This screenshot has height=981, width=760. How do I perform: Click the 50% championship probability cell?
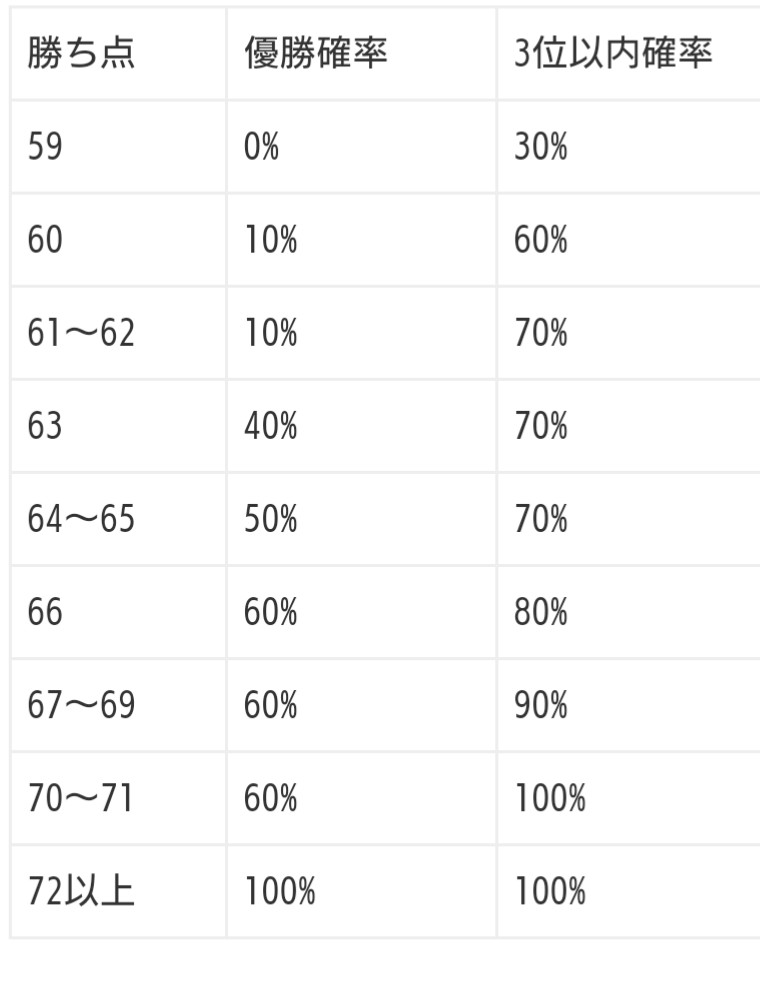click(270, 519)
